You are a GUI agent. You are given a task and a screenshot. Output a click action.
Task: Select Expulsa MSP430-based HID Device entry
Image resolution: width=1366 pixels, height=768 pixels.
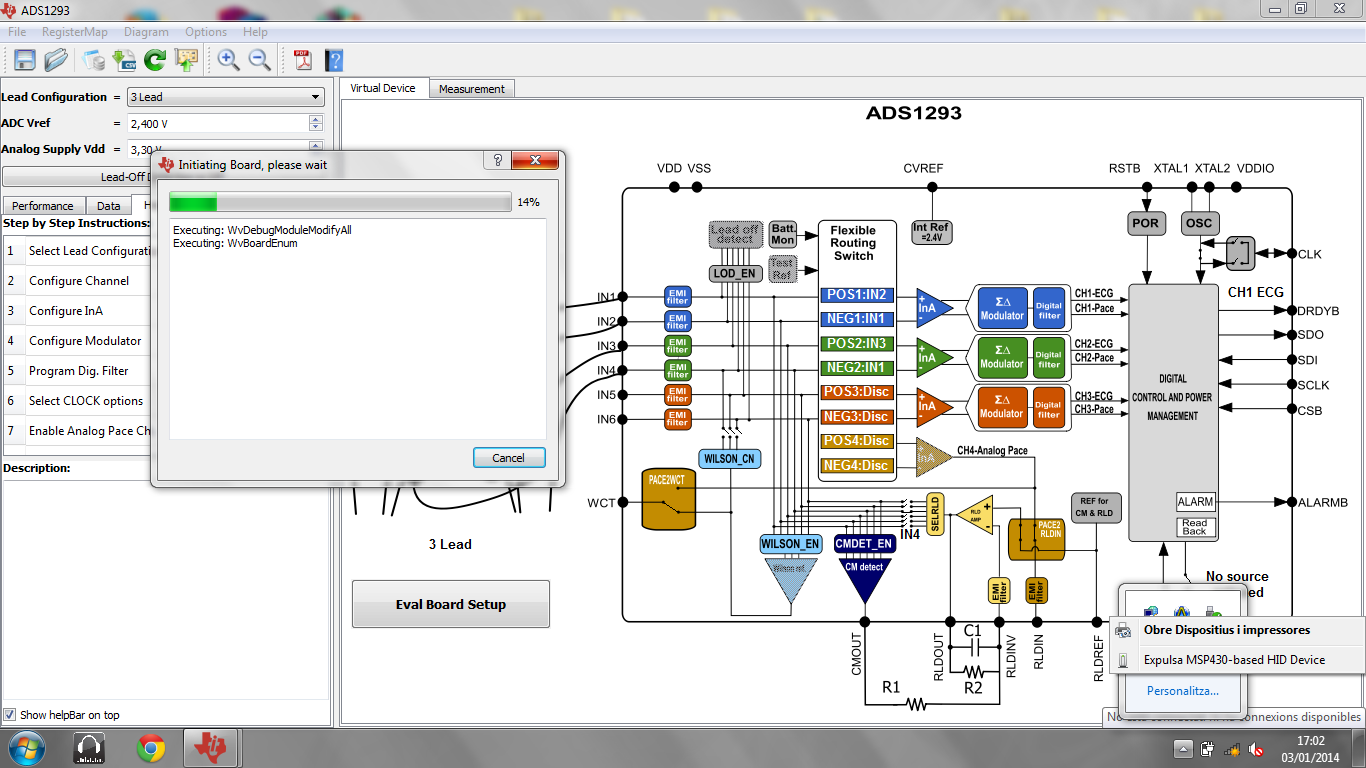(1235, 660)
